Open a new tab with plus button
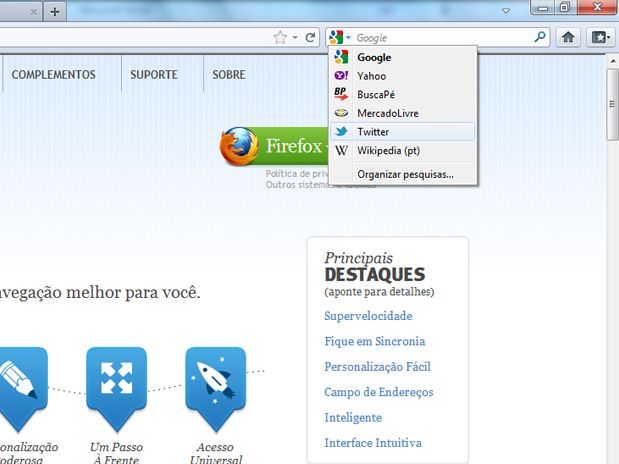The image size is (619, 464). (54, 12)
